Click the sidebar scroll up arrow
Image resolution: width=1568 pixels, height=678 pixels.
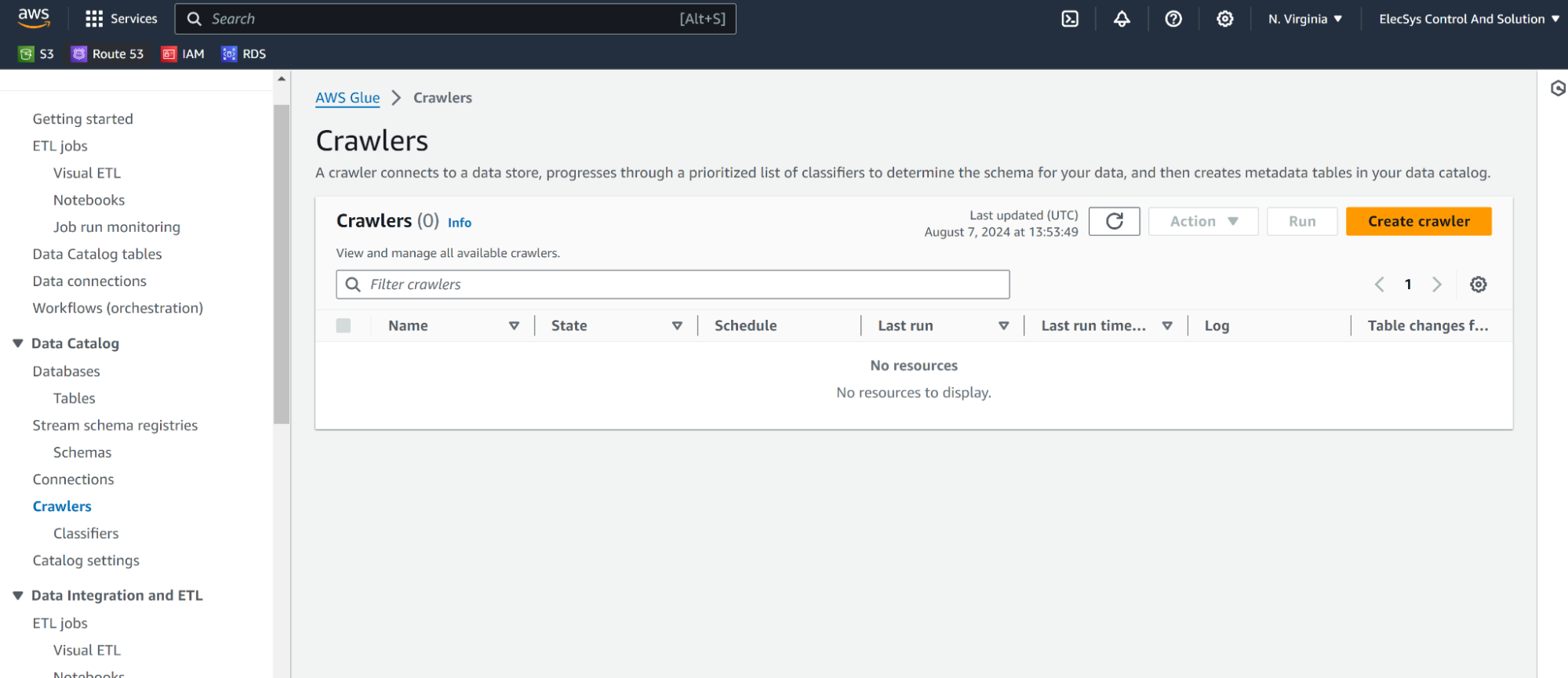click(282, 79)
